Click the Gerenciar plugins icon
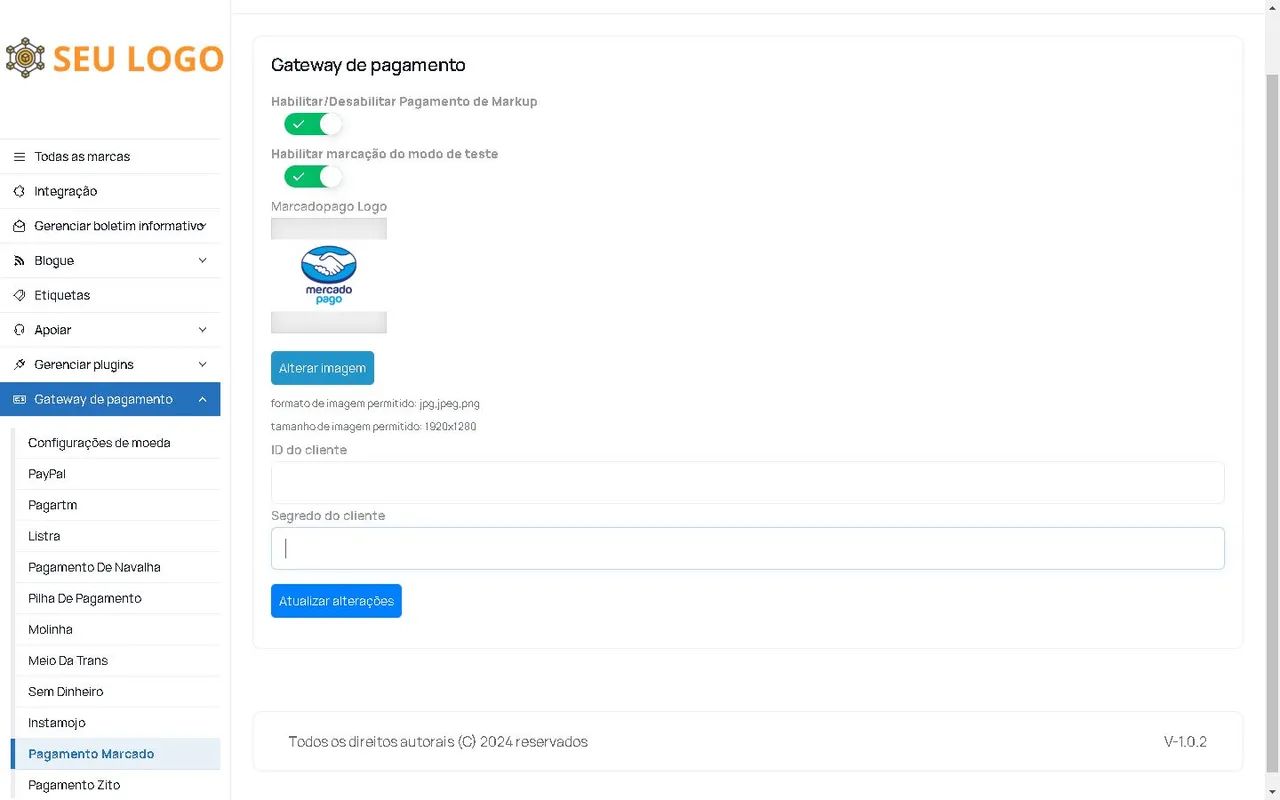Image resolution: width=1280 pixels, height=800 pixels. pos(20,364)
